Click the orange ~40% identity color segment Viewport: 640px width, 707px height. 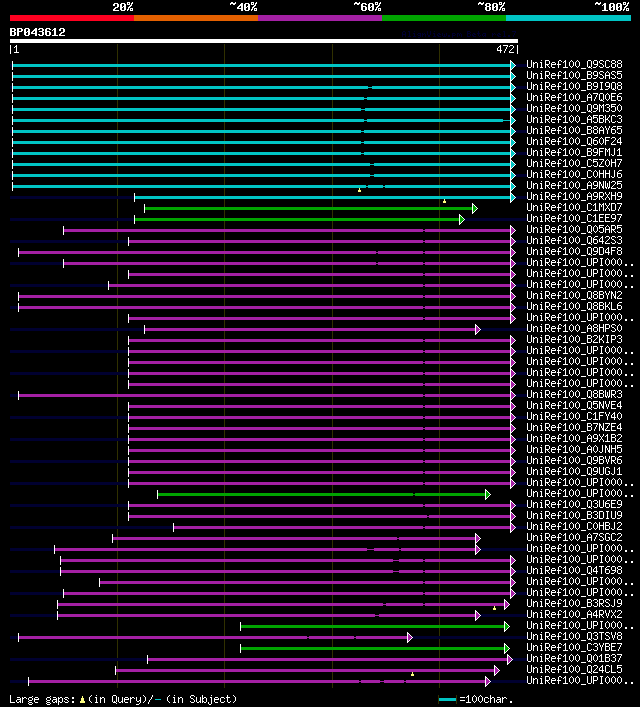pos(196,18)
